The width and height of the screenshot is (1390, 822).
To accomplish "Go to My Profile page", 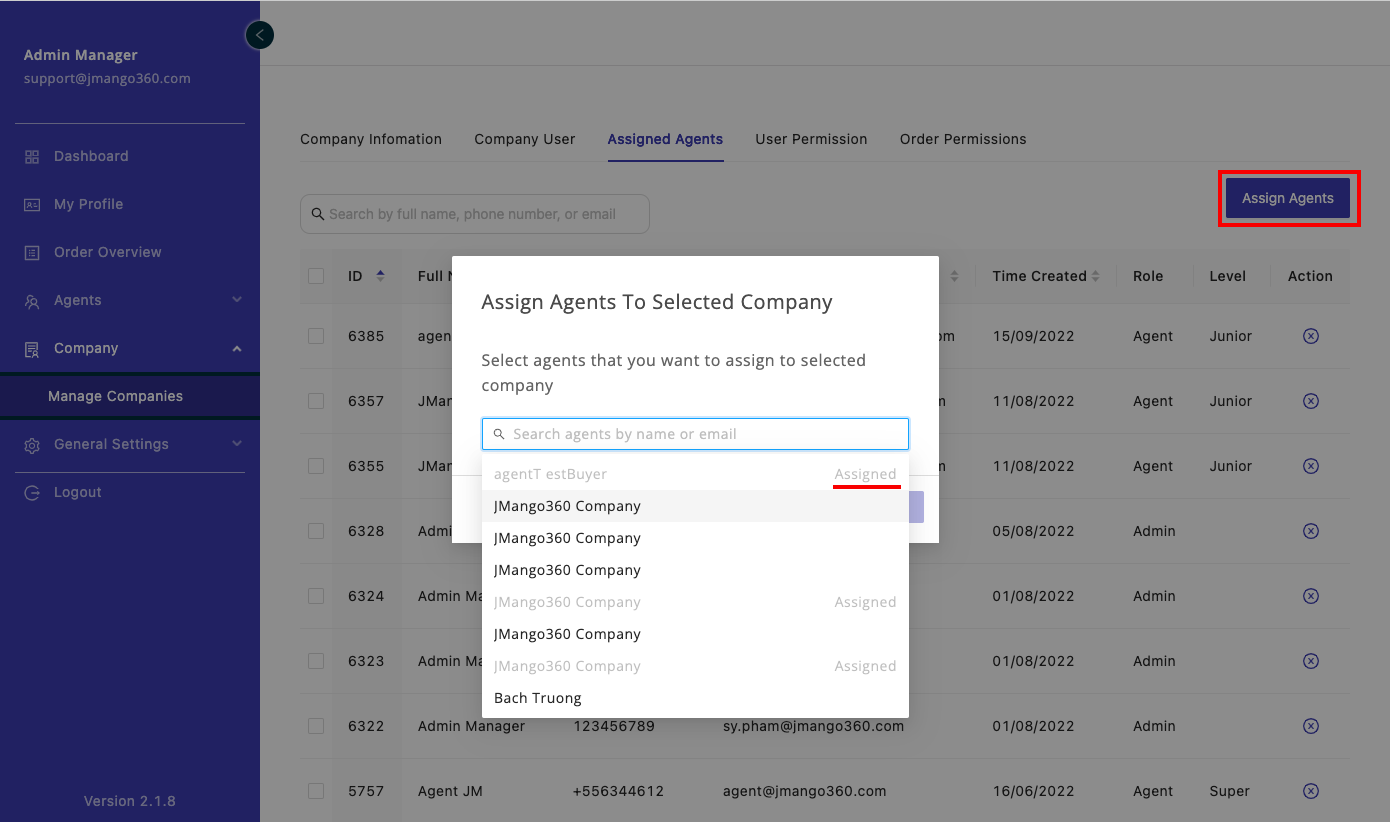I will [88, 204].
